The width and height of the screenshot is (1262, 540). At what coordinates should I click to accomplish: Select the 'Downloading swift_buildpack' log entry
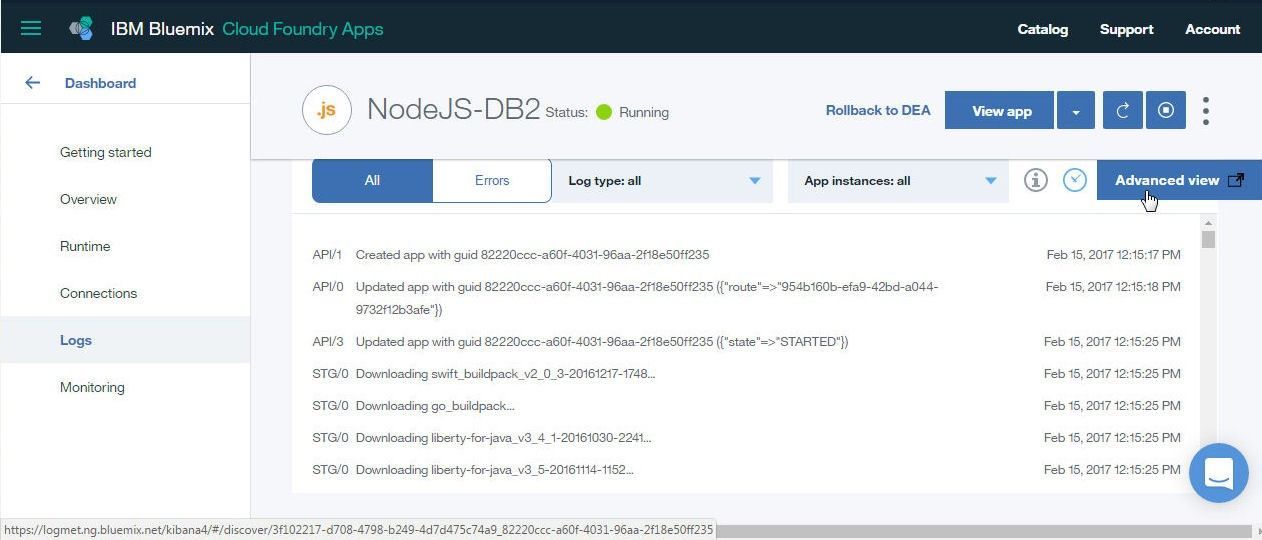[746, 374]
